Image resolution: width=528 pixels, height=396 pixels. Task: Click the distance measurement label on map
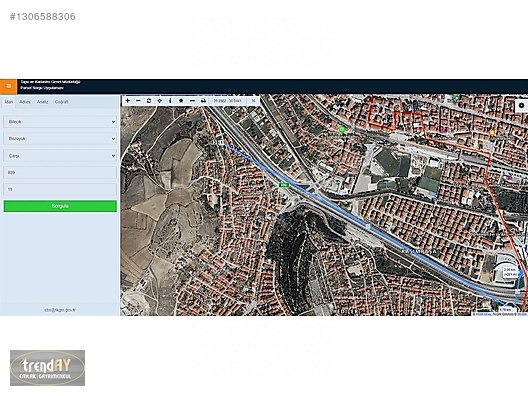[x=509, y=272]
